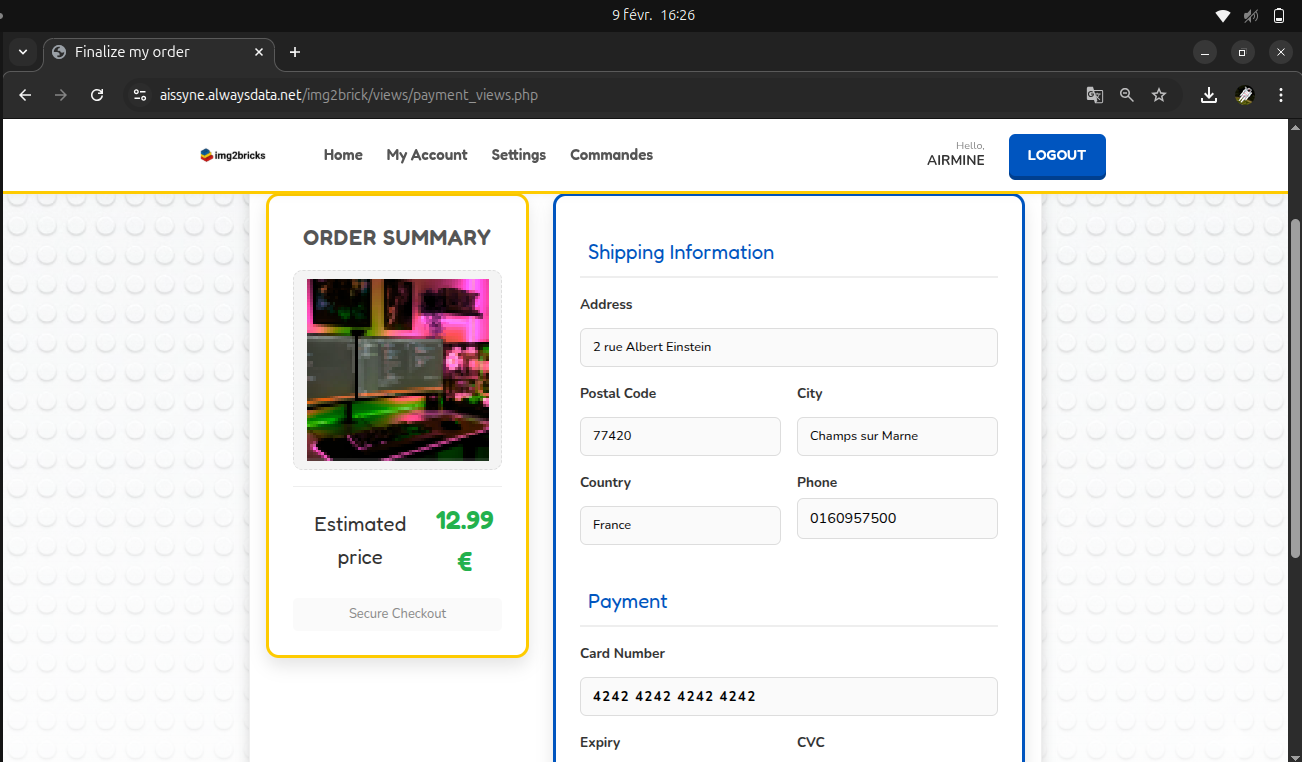Click the img2bricks logo
The height and width of the screenshot is (762, 1302).
coord(233,155)
